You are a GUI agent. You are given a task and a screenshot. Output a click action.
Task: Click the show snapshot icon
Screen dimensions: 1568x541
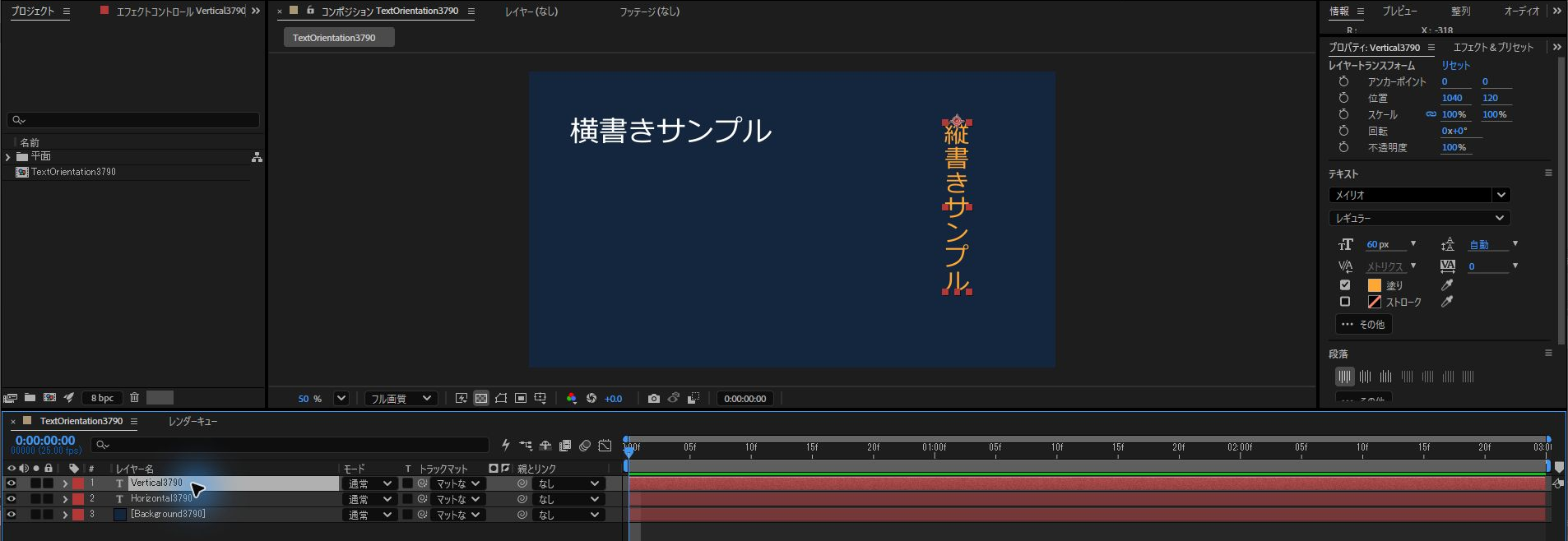[674, 399]
